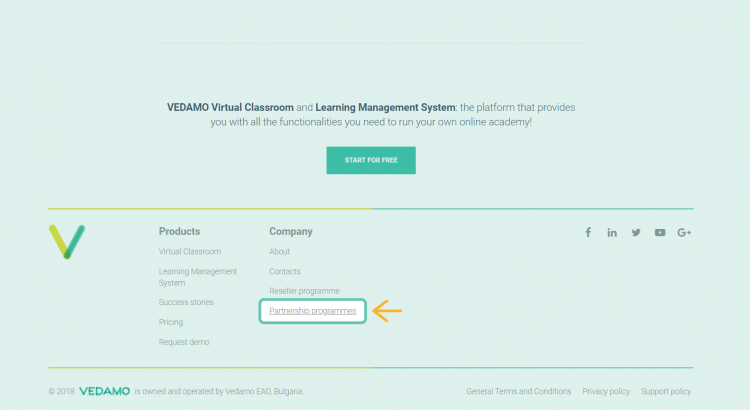This screenshot has height=410, width=750.
Task: Open the Privacy policy link
Action: (606, 391)
